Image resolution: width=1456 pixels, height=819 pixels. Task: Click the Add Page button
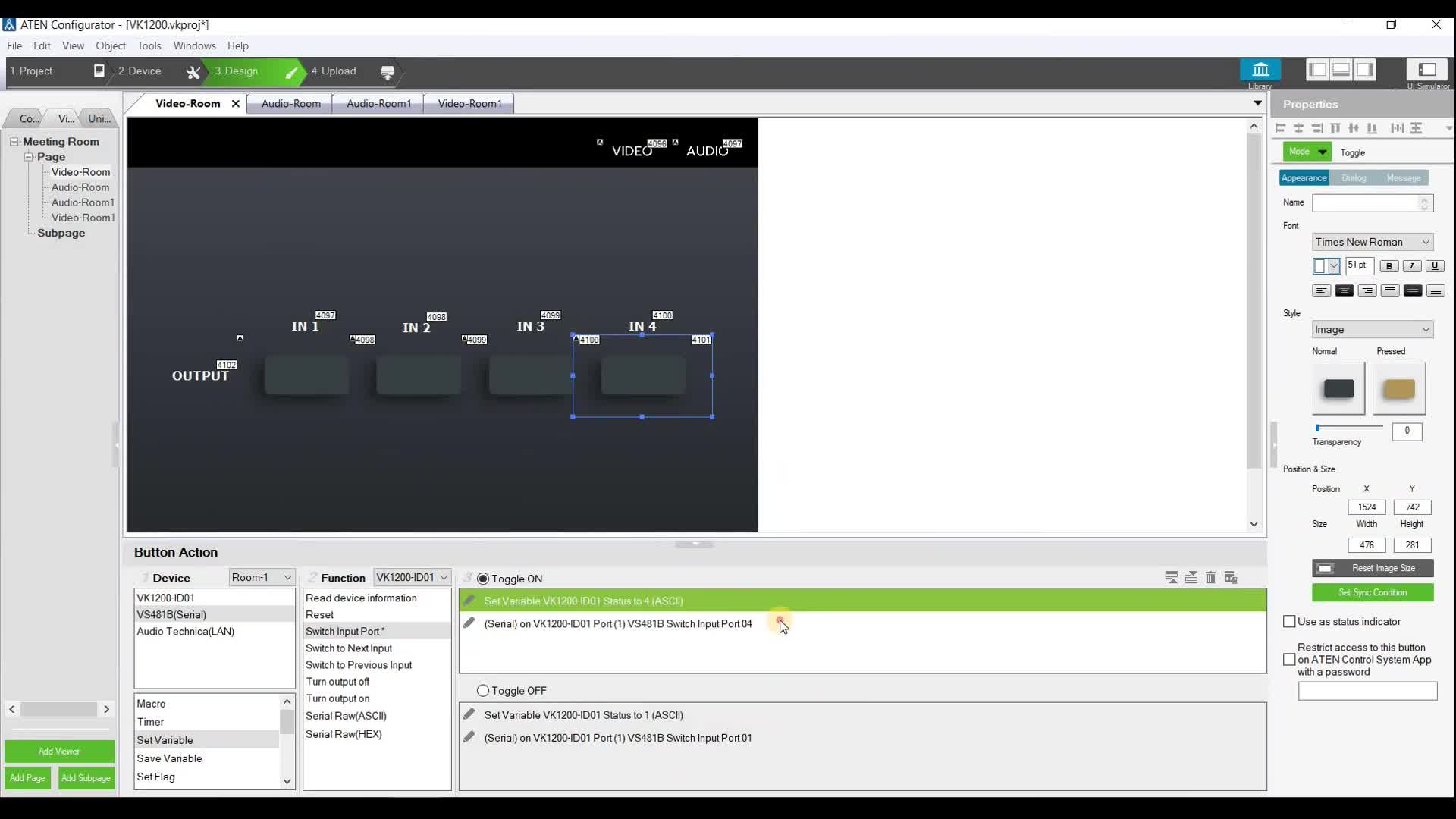[x=28, y=778]
